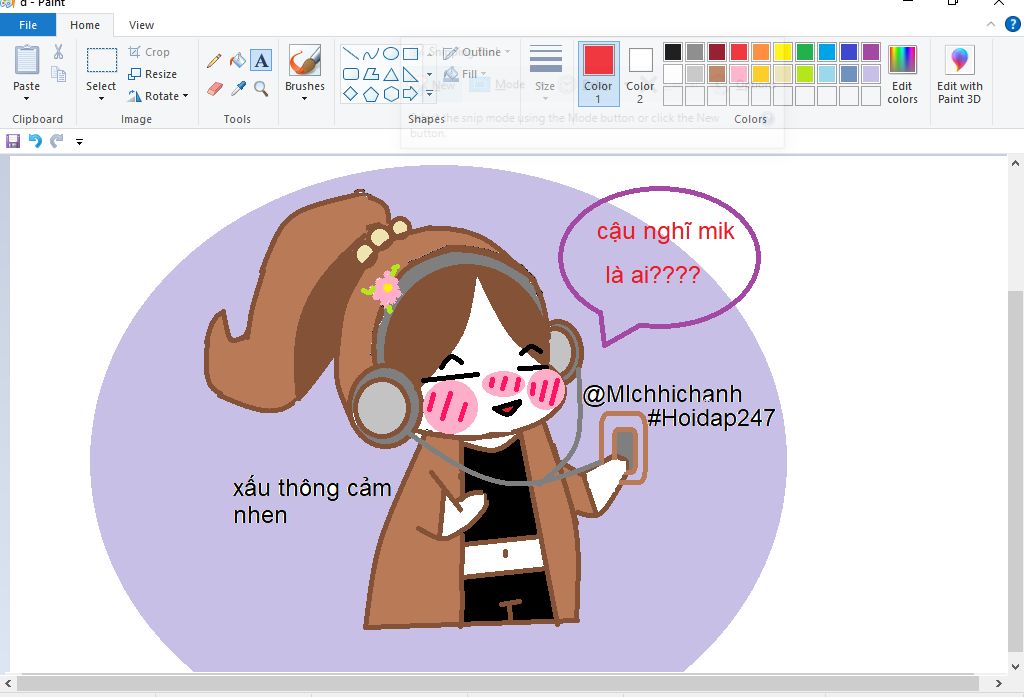Select the Right arrow shape
This screenshot has width=1024, height=697.
[410, 94]
